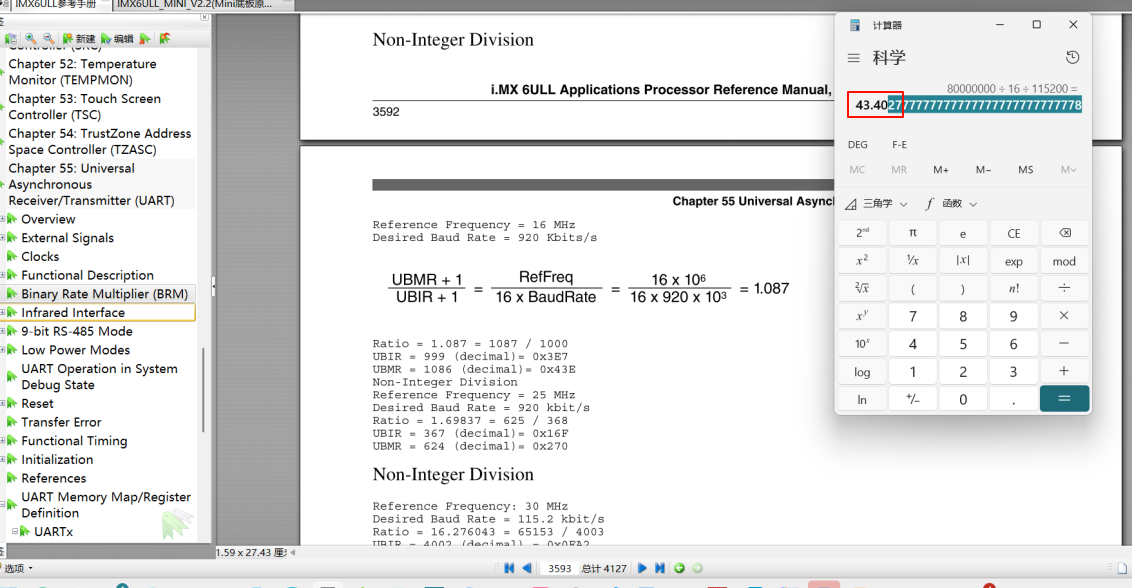Insert π constant in calculator

[913, 233]
